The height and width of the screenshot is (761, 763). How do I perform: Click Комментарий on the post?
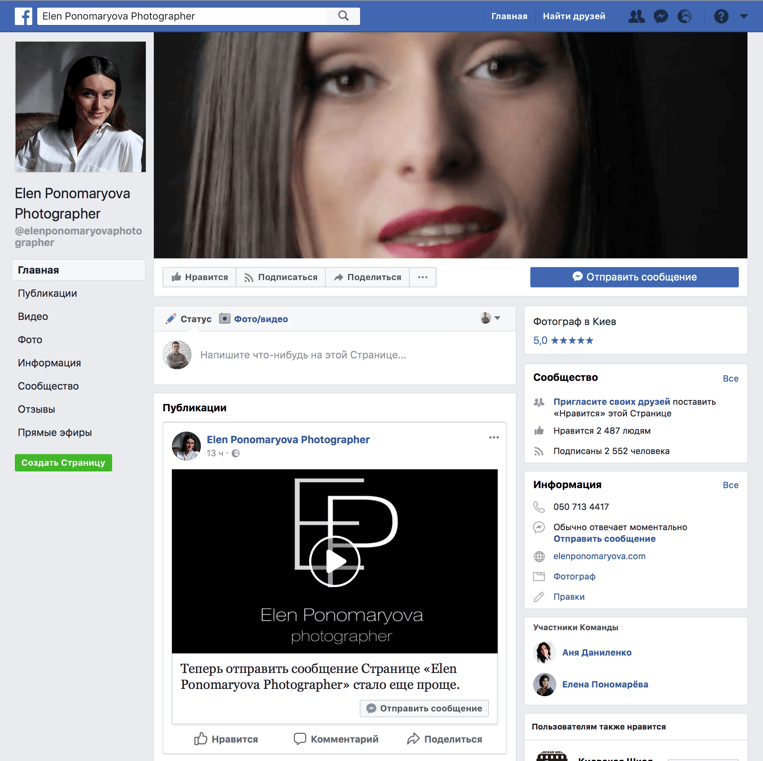coord(336,739)
